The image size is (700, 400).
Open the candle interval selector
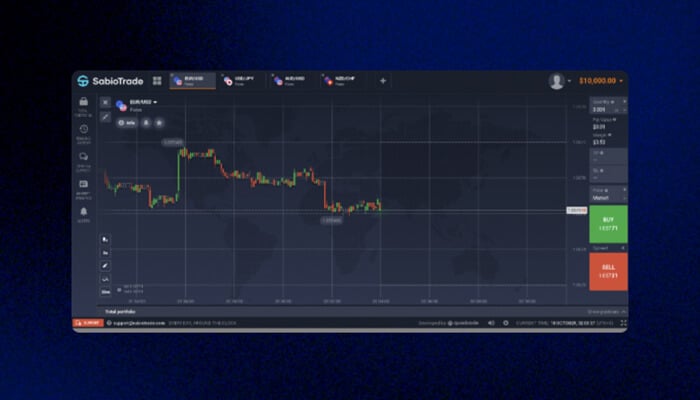point(105,253)
